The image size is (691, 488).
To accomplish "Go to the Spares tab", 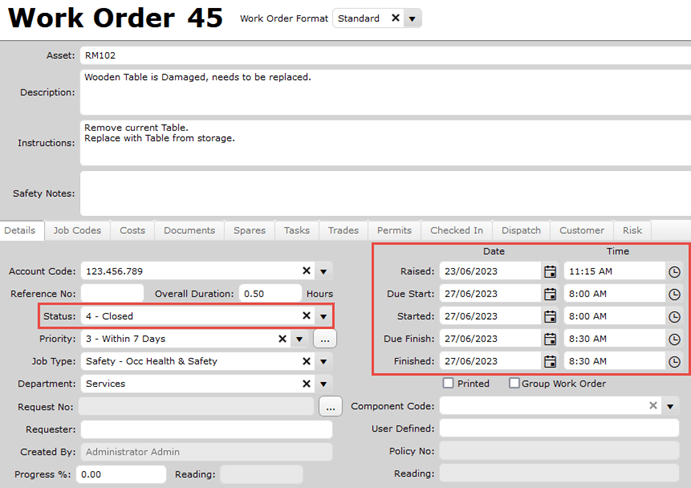I will coord(249,231).
